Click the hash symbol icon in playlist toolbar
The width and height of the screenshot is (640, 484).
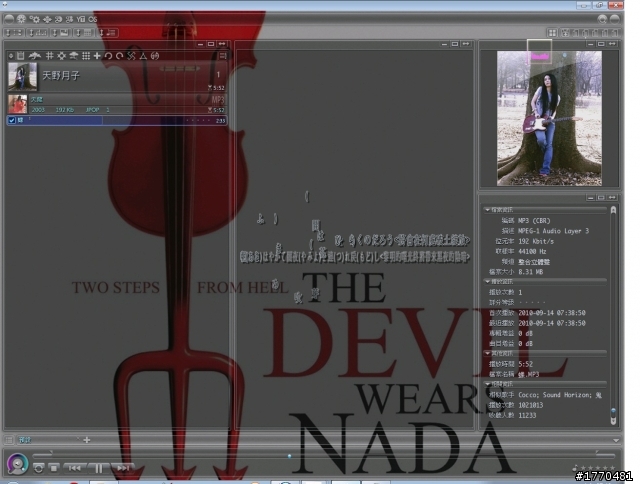pos(49,56)
